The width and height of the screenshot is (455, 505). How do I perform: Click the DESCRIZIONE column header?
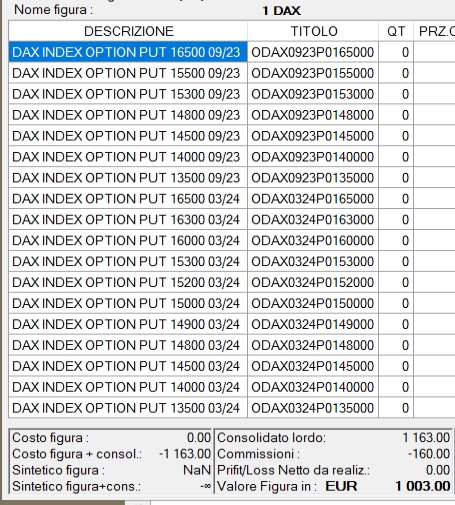pyautogui.click(x=128, y=31)
